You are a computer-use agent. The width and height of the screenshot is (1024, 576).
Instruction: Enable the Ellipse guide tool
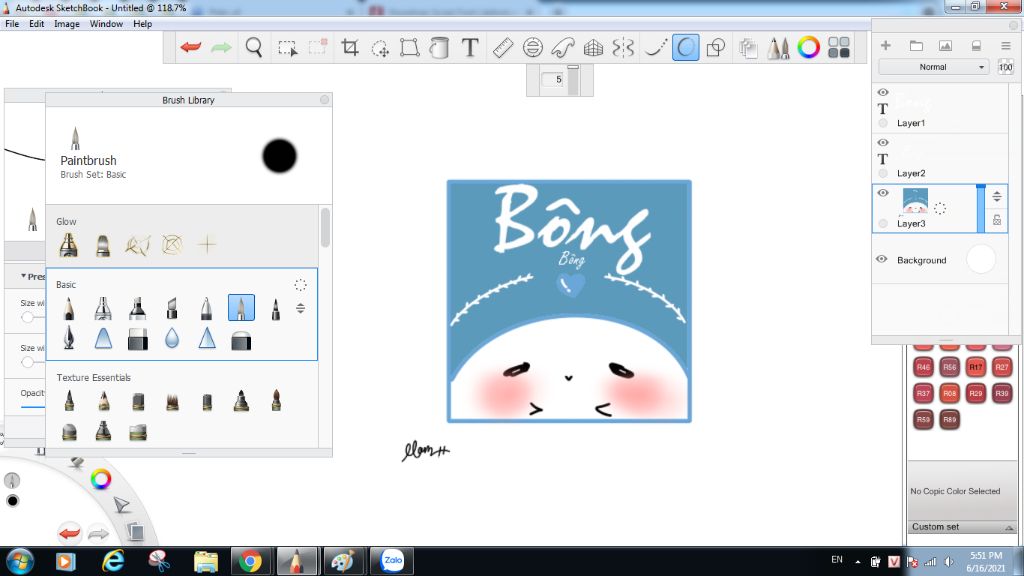pyautogui.click(x=533, y=48)
